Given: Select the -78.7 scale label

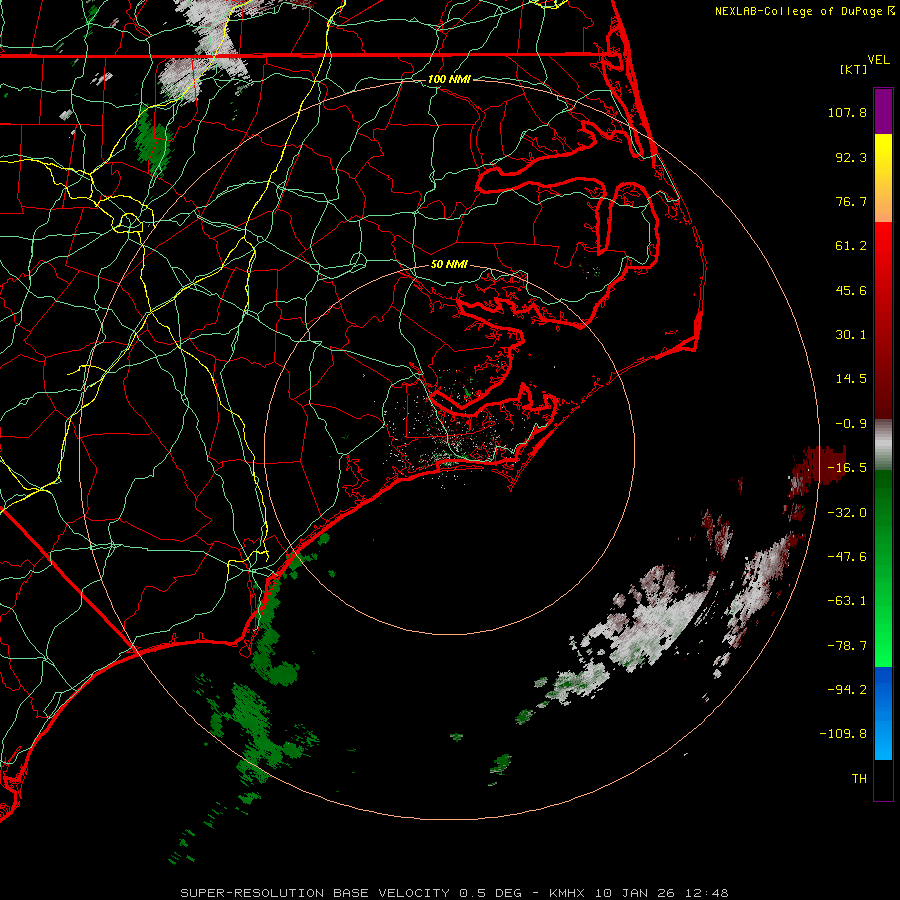Looking at the screenshot, I should point(847,646).
